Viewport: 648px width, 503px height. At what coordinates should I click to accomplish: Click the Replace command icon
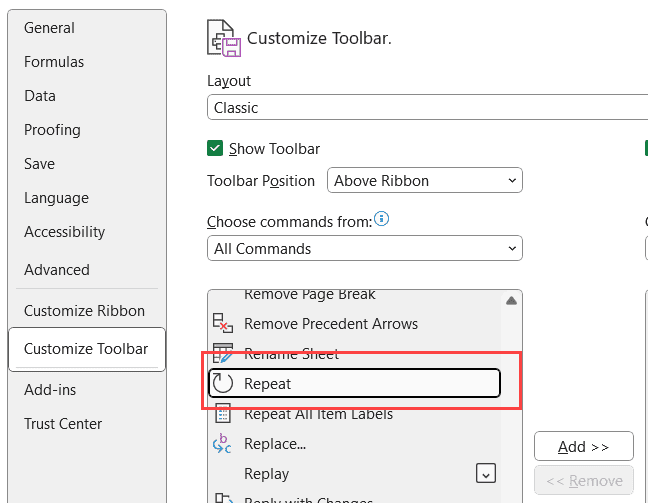point(223,444)
